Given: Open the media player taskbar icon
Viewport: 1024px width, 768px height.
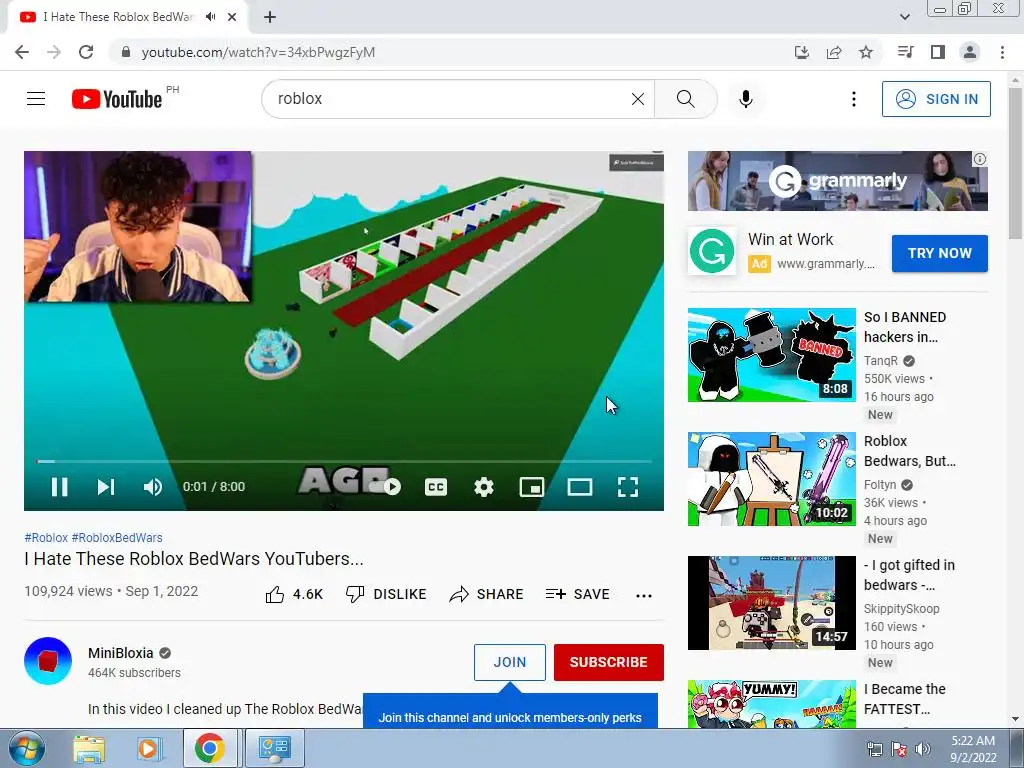Looking at the screenshot, I should point(148,748).
